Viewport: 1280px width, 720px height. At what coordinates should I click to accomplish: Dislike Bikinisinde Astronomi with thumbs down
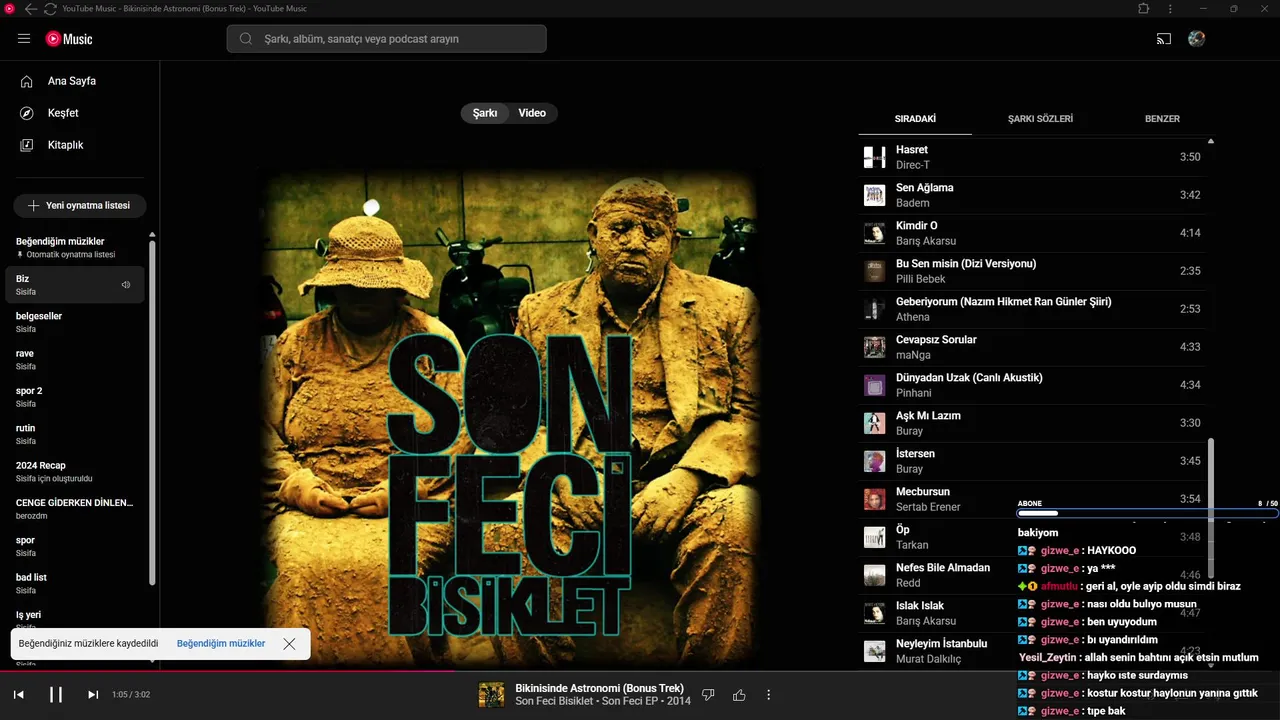(708, 695)
